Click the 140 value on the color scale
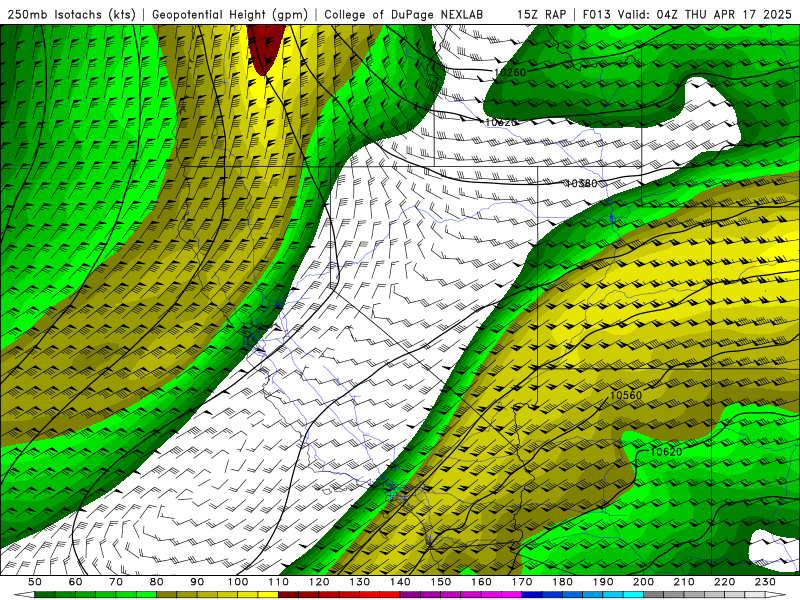Image resolution: width=800 pixels, height=600 pixels. point(401,582)
